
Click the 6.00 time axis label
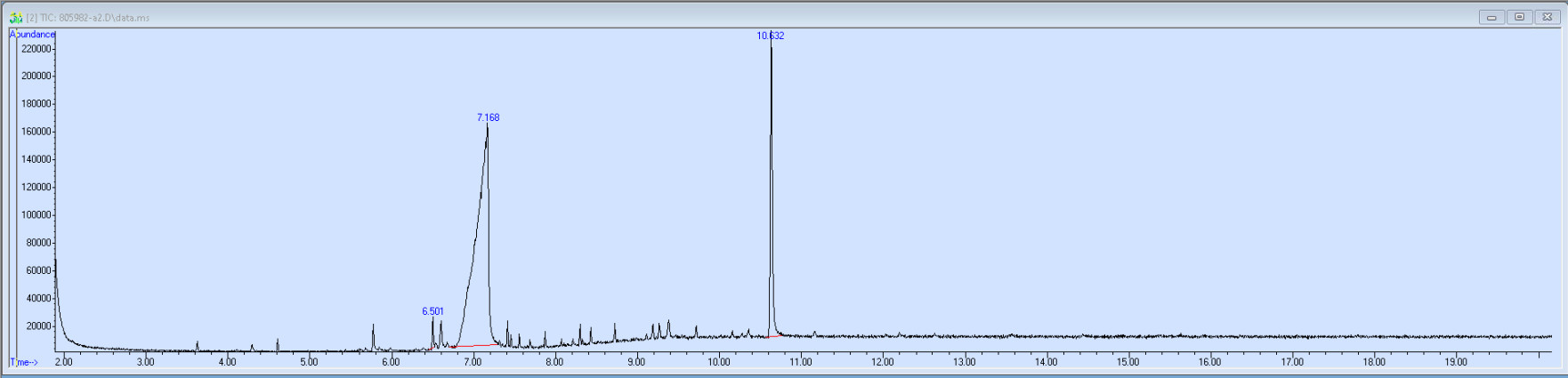391,362
